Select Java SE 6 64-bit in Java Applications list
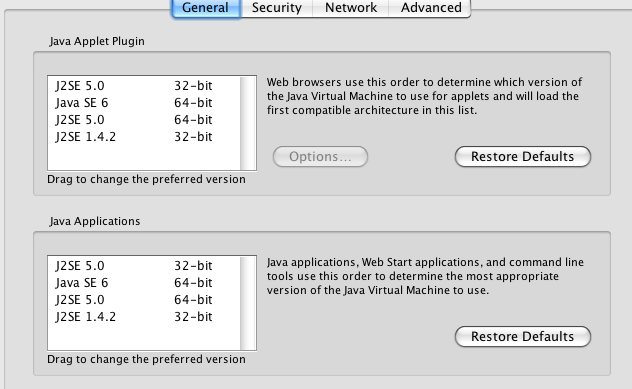The height and width of the screenshot is (389, 632). 144,283
